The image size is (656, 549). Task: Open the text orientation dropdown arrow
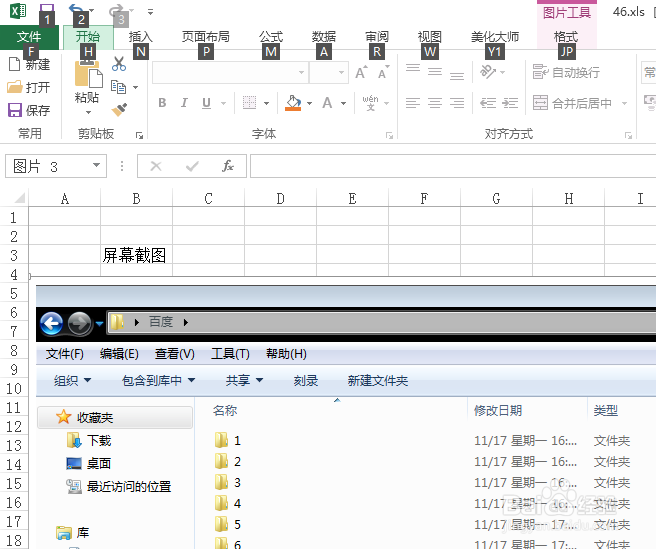click(x=502, y=73)
